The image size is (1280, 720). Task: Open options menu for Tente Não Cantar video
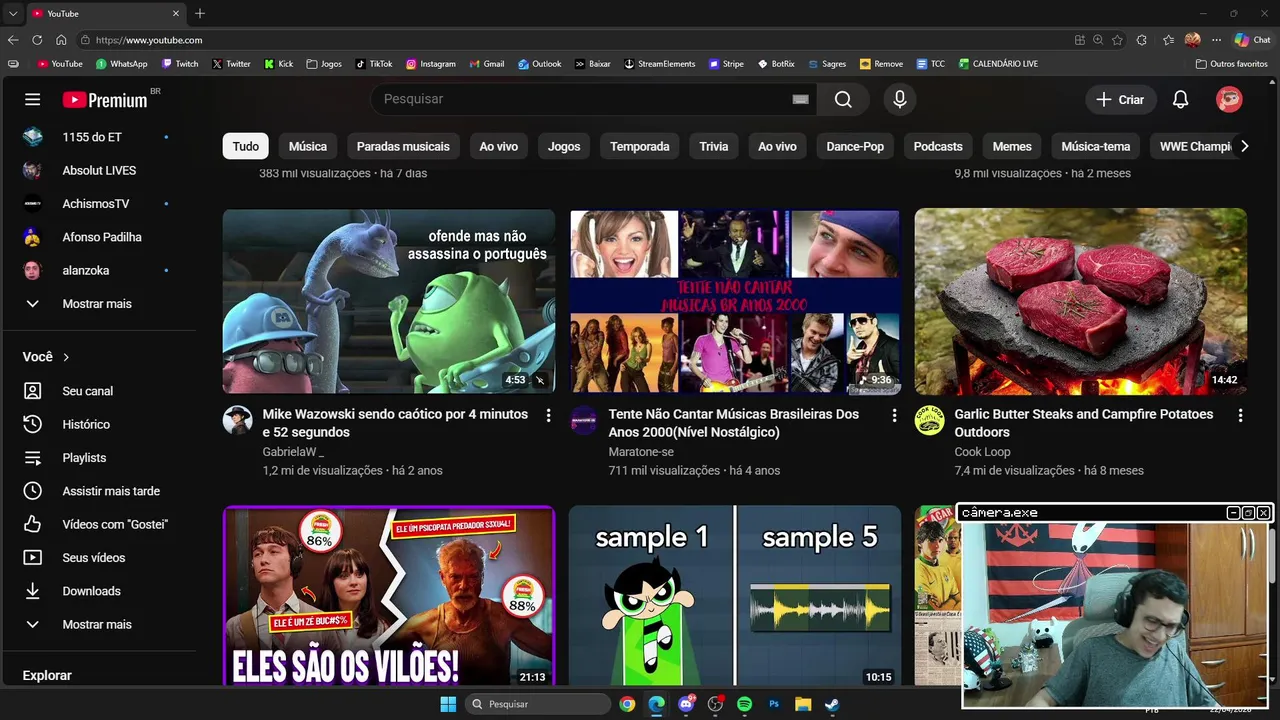[x=894, y=415]
